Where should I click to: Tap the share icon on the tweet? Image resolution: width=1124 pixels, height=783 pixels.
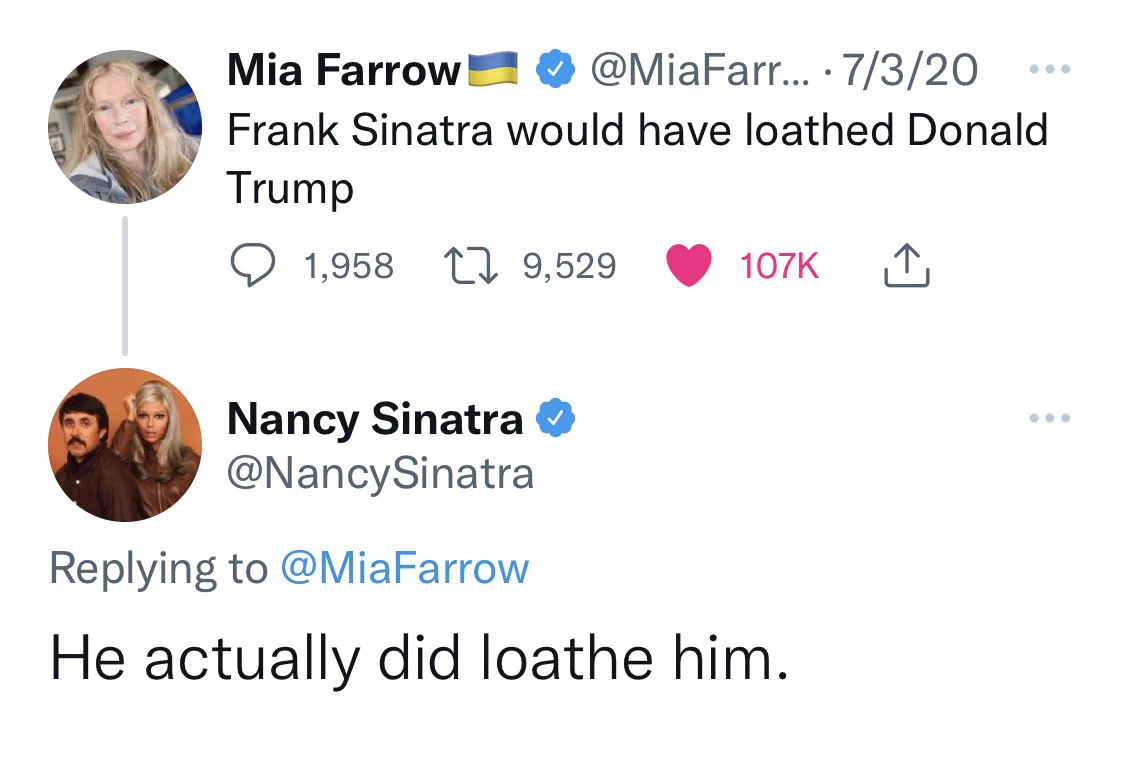tap(907, 265)
